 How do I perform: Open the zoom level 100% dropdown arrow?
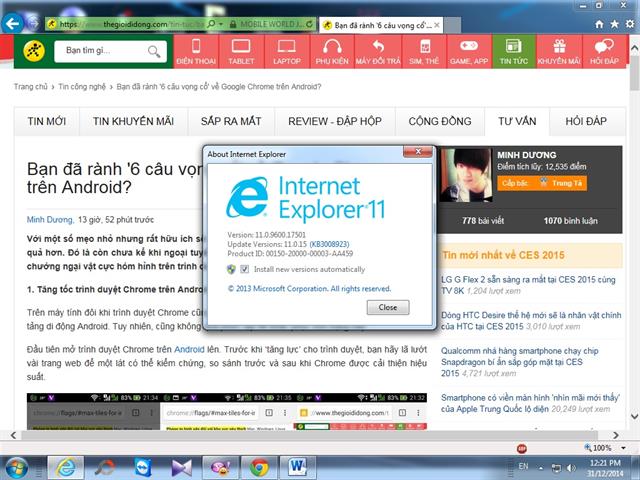624,448
